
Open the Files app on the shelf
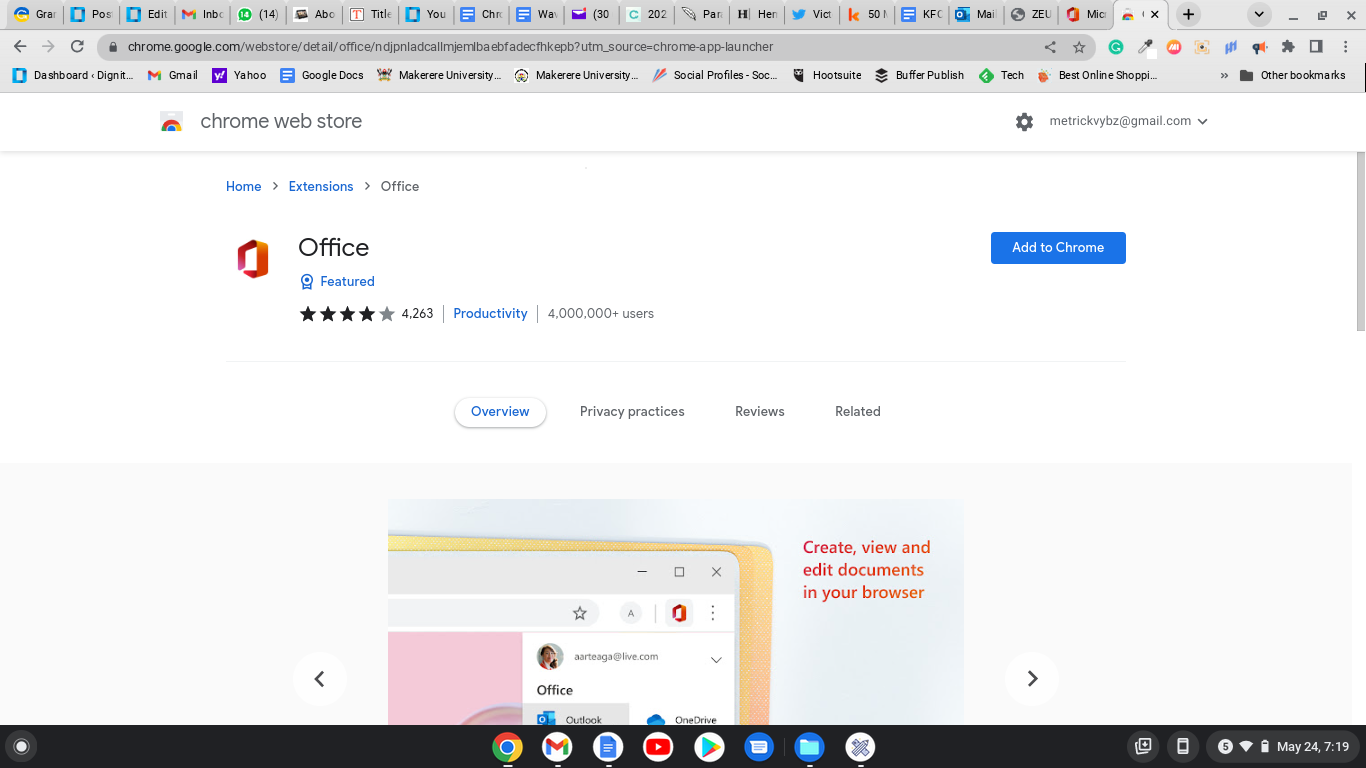809,747
